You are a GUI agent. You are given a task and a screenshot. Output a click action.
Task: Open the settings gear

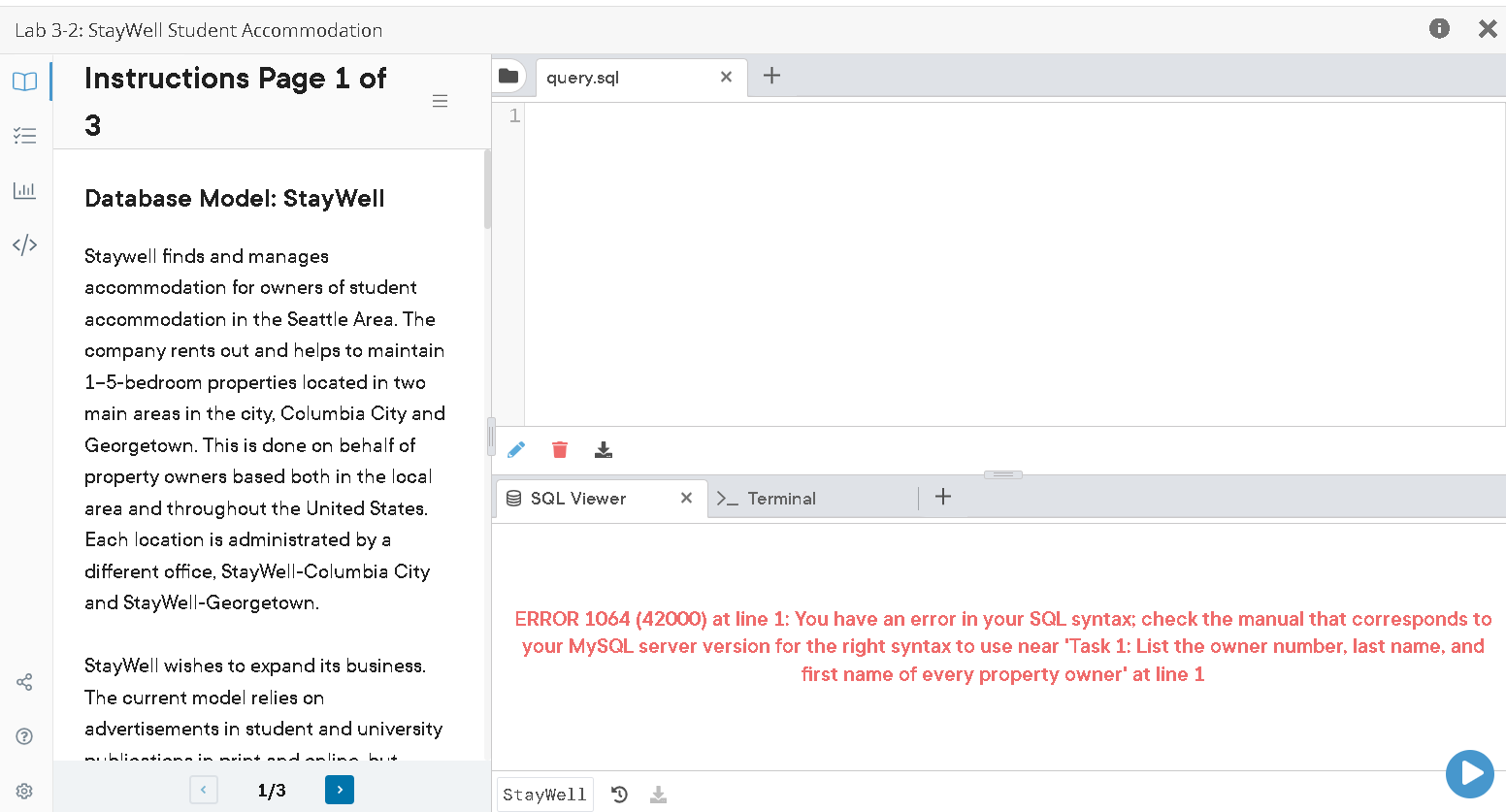23,790
